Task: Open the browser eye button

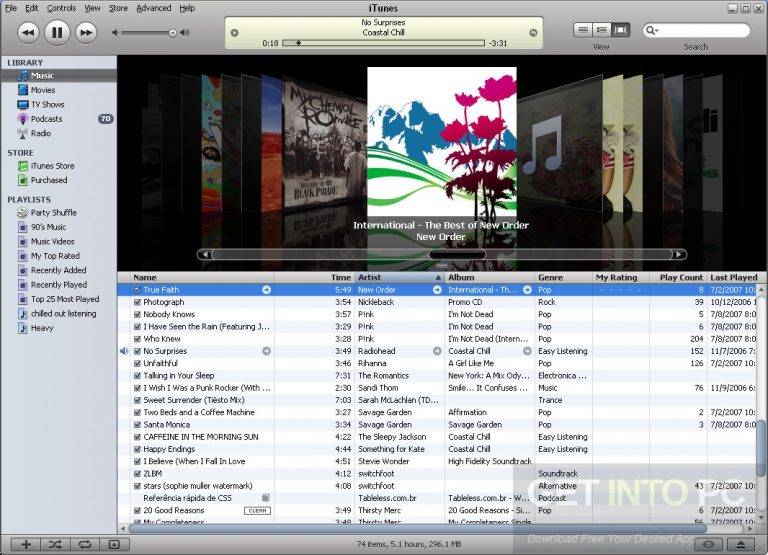Action: click(708, 544)
